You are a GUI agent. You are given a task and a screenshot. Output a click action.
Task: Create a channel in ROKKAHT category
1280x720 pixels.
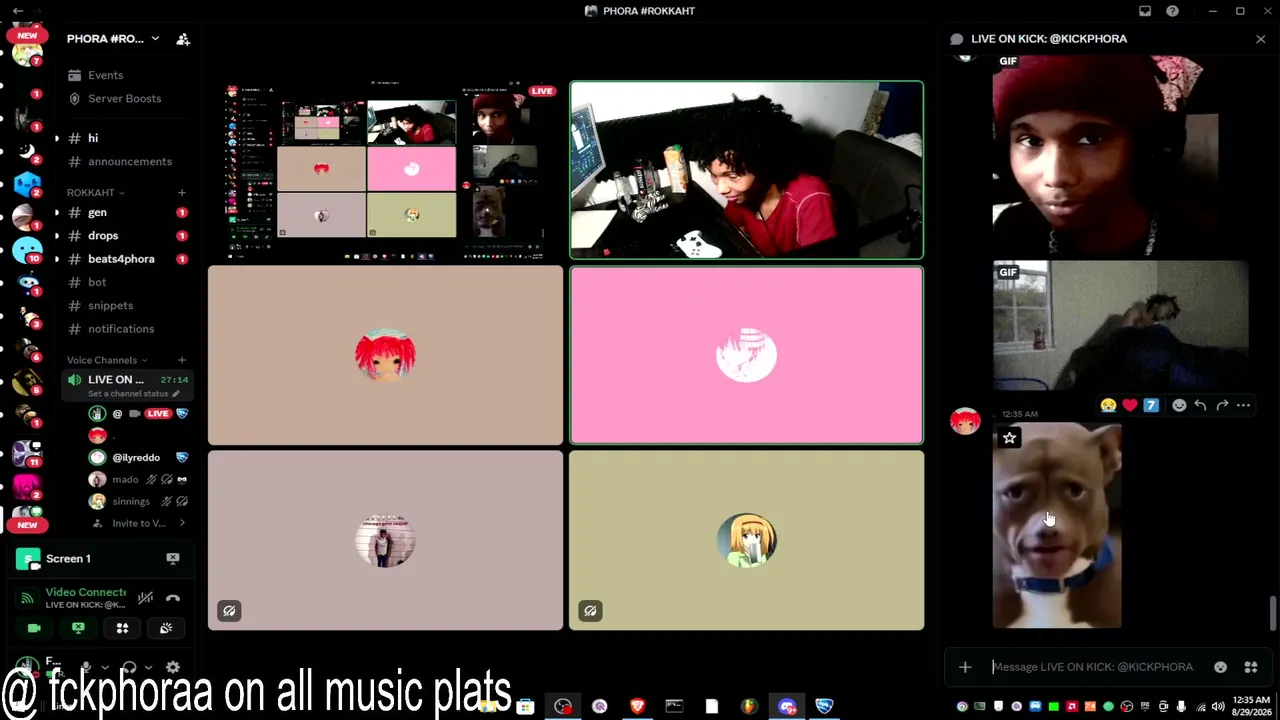click(x=182, y=192)
